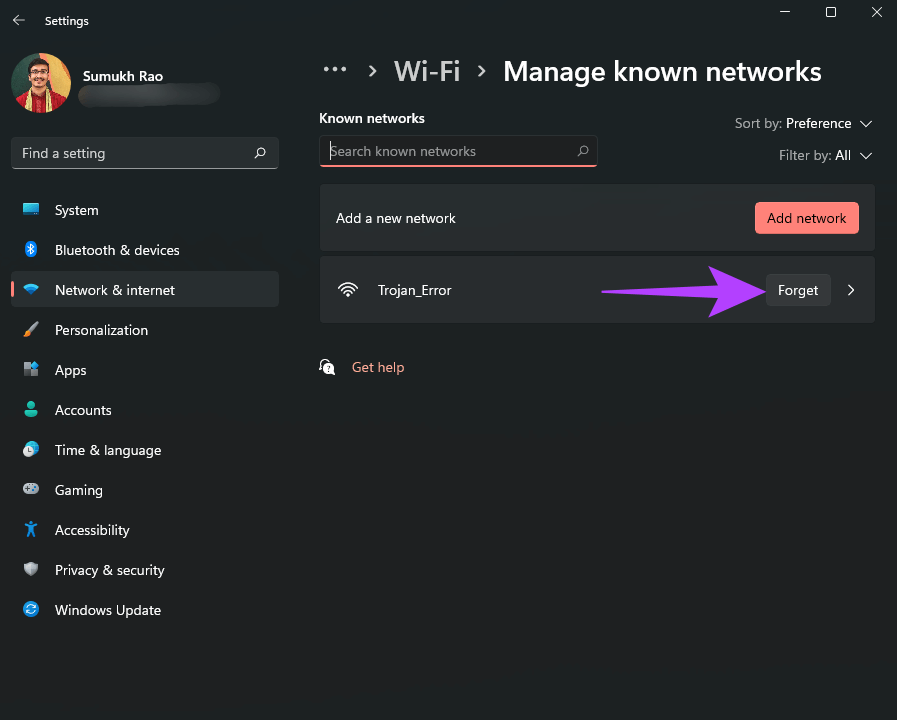
Task: Expand Trojan_Error network details chevron
Action: pos(851,291)
